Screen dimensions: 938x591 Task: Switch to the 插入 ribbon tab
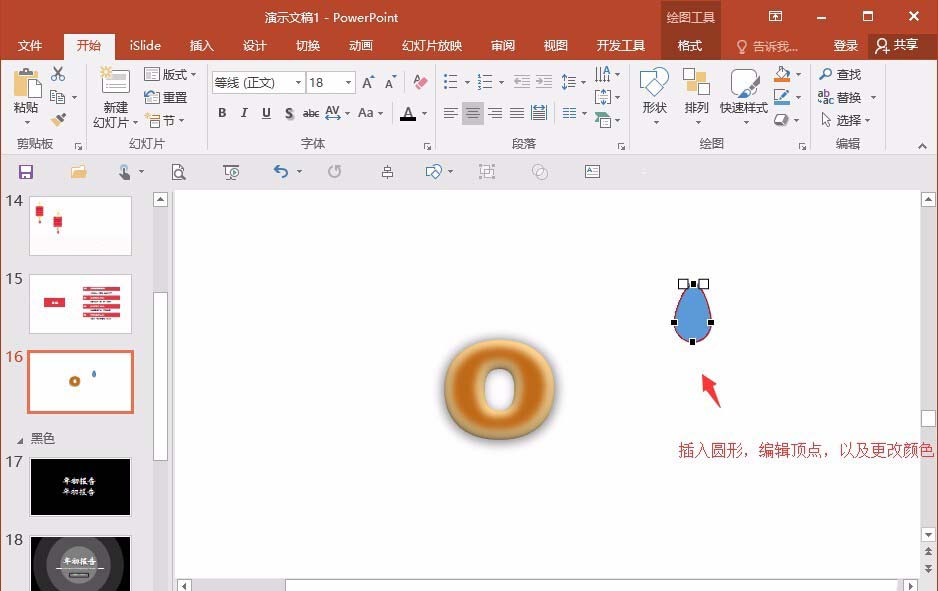(x=201, y=45)
